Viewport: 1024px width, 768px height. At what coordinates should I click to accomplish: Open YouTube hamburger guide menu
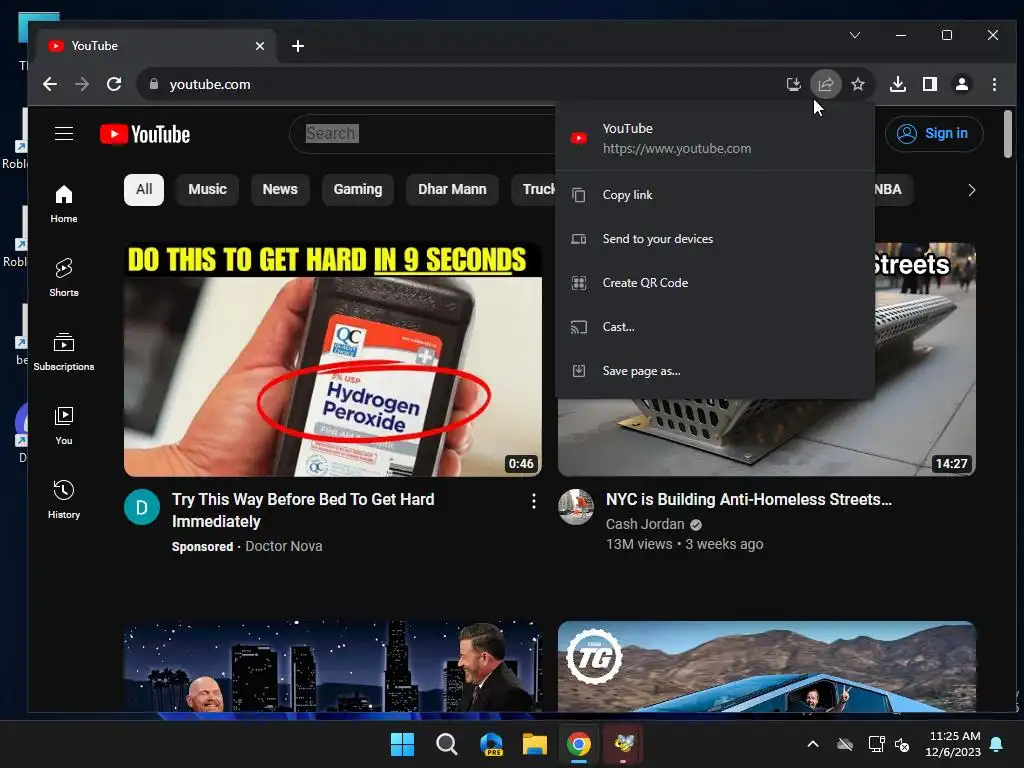coord(63,133)
